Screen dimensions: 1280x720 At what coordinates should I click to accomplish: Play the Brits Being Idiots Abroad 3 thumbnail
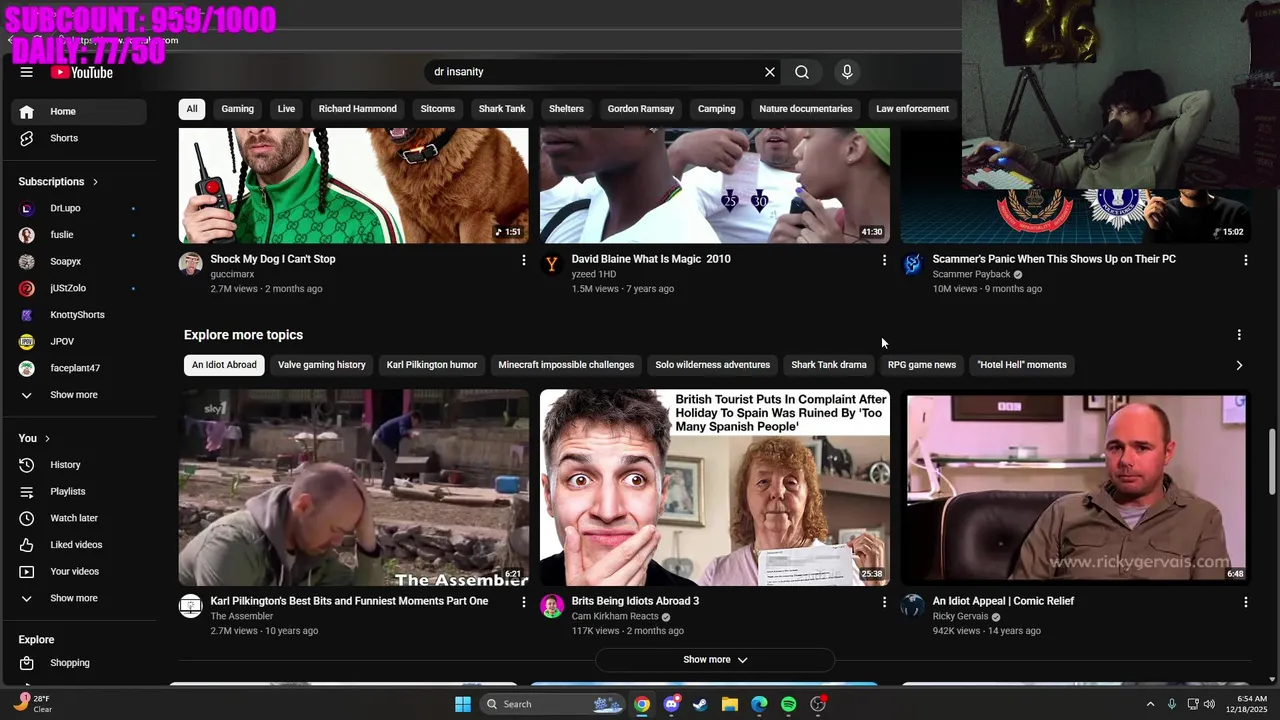715,487
